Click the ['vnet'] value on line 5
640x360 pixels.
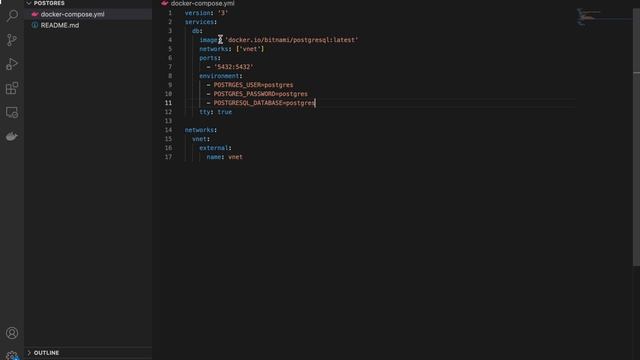tap(250, 49)
